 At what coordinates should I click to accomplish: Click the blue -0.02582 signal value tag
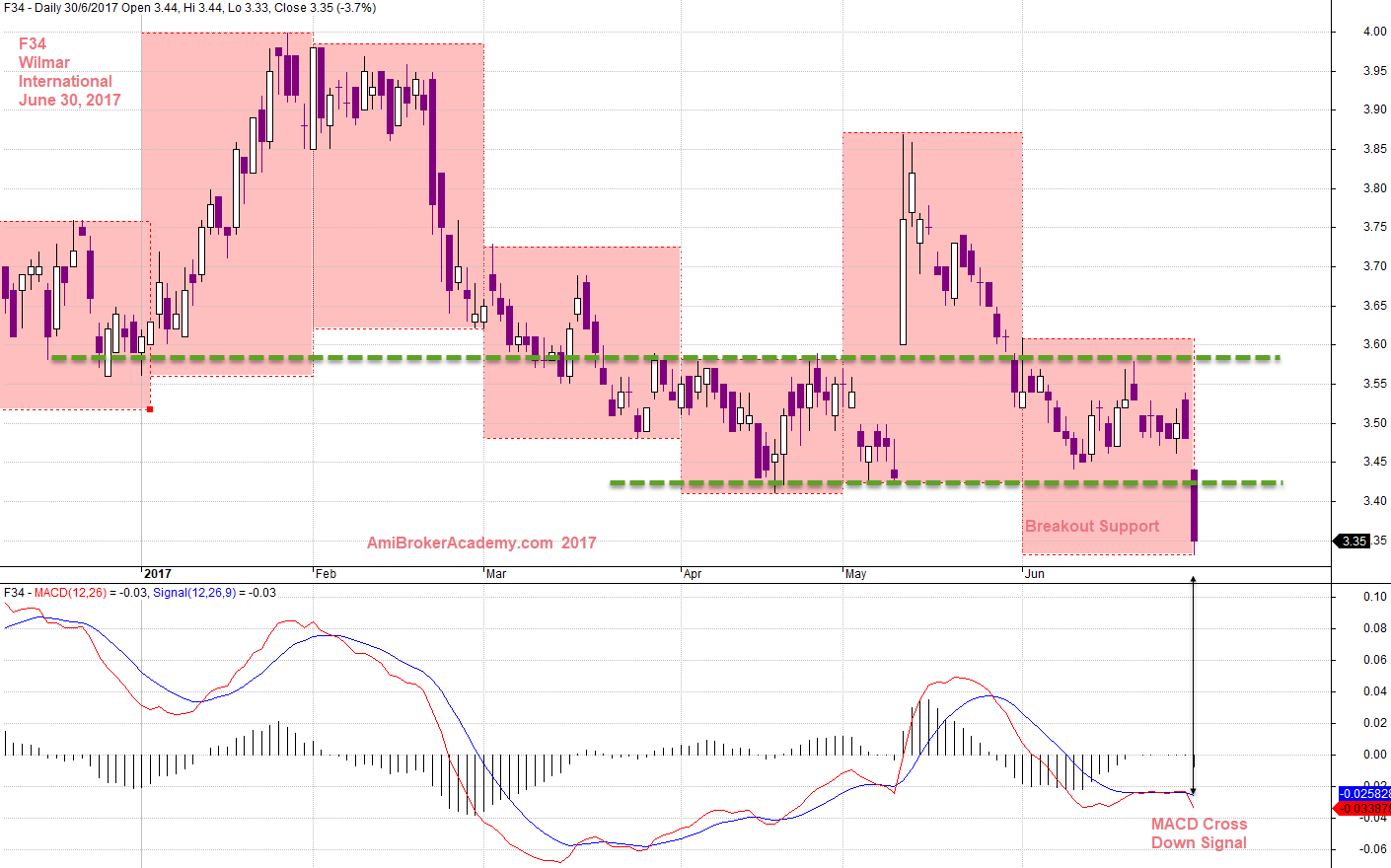click(1364, 793)
